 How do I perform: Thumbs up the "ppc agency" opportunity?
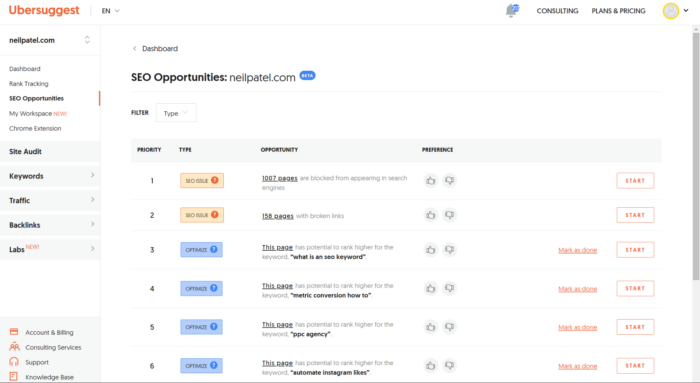click(x=430, y=327)
